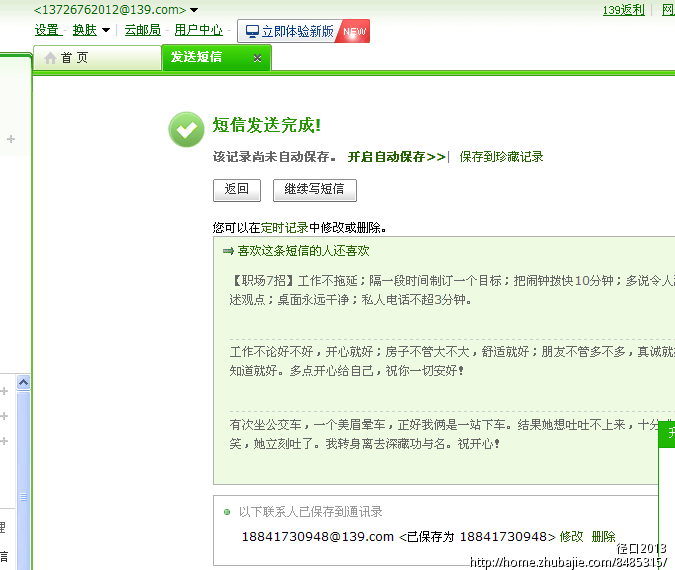Click the 18841730948@139.com contact text

pyautogui.click(x=318, y=536)
